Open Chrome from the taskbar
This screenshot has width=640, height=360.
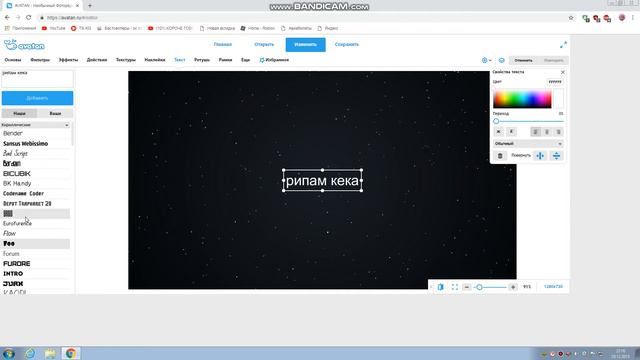[71, 353]
